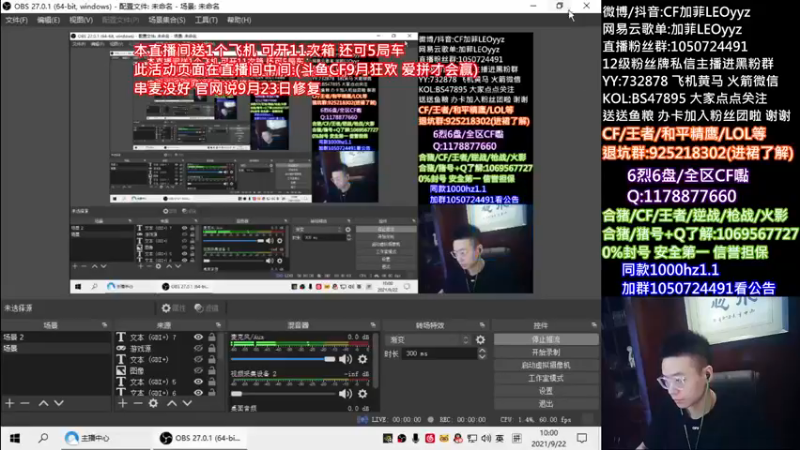800x450 pixels.
Task: Click the 开始录制 start recording button
Action: pyautogui.click(x=546, y=353)
